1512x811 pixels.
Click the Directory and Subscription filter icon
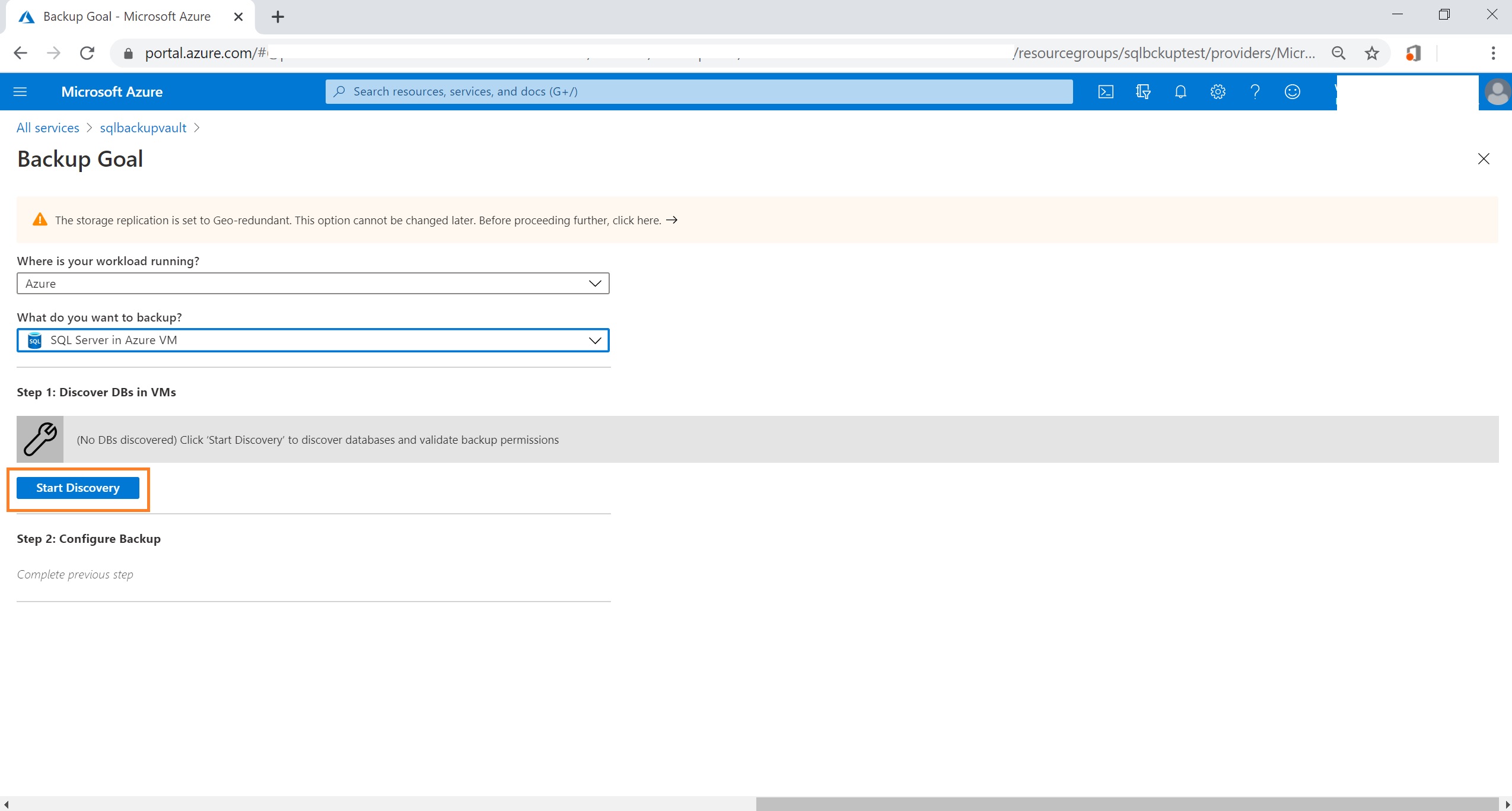[x=1144, y=92]
